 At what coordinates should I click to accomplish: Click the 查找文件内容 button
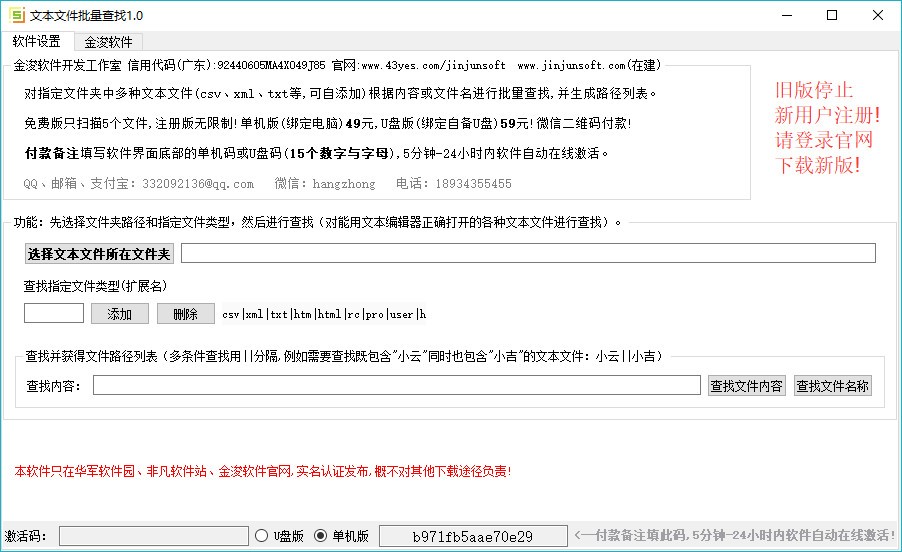click(746, 386)
